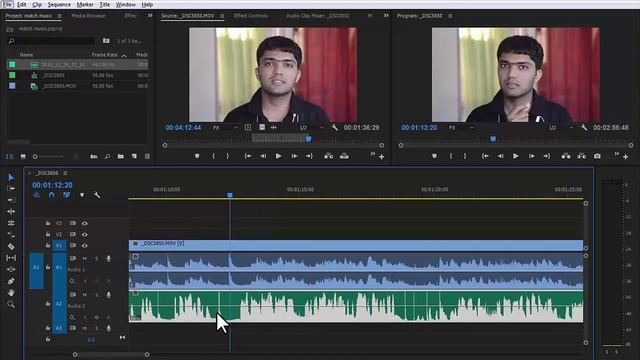Click Automate to Sequence icon
The width and height of the screenshot is (640, 360).
(x=94, y=156)
